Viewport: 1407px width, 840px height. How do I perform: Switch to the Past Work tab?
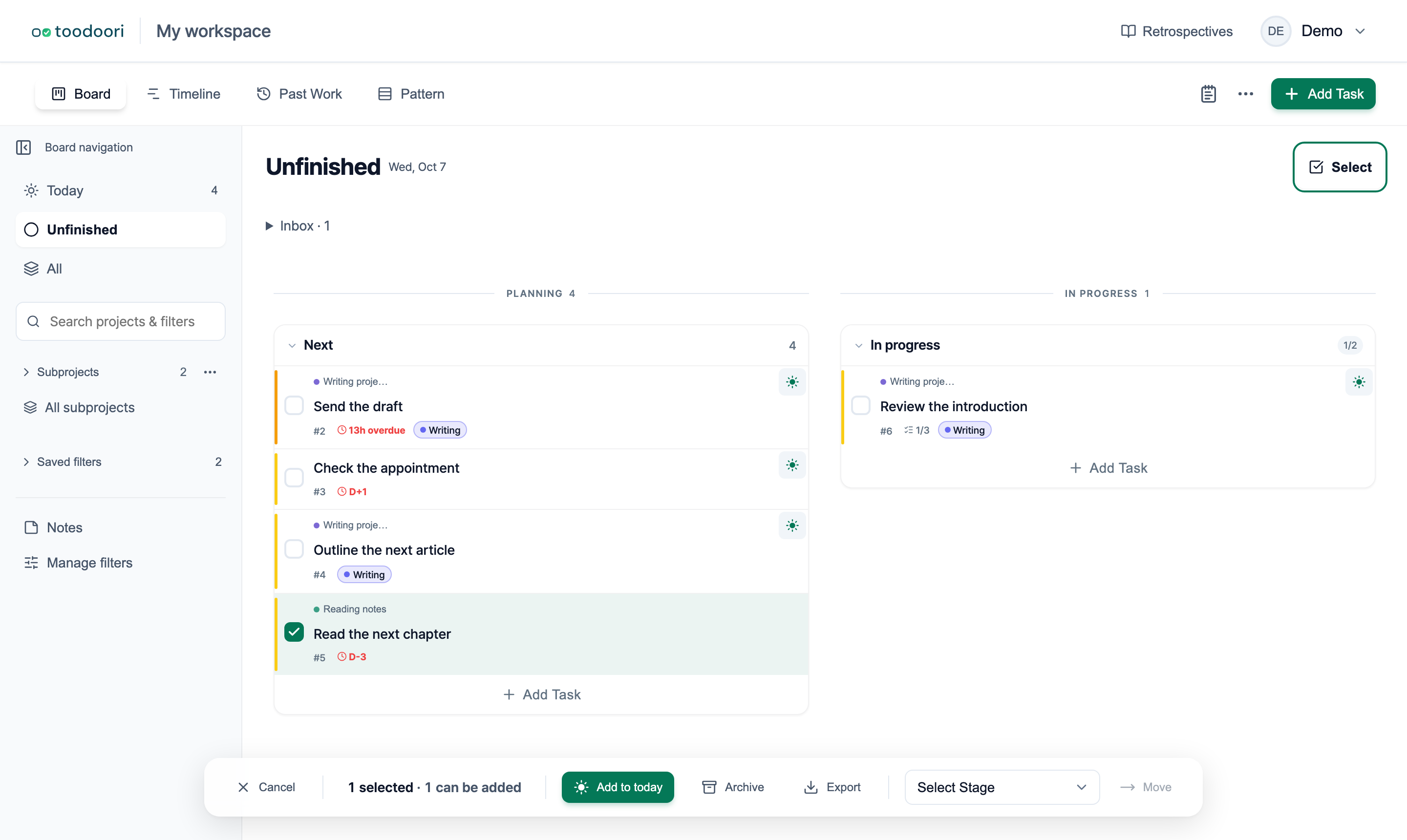299,94
